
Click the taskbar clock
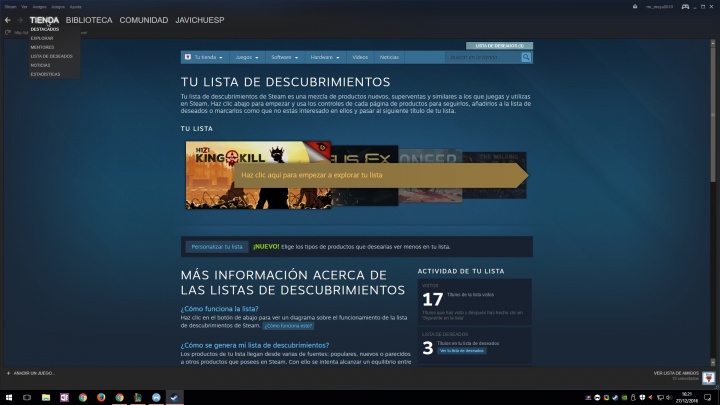[x=687, y=398]
